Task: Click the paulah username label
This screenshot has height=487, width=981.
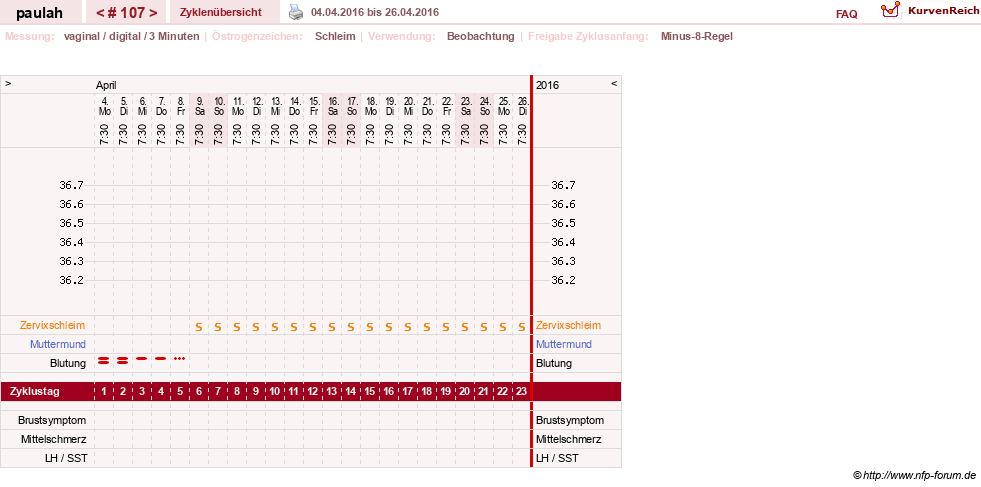Action: [39, 13]
